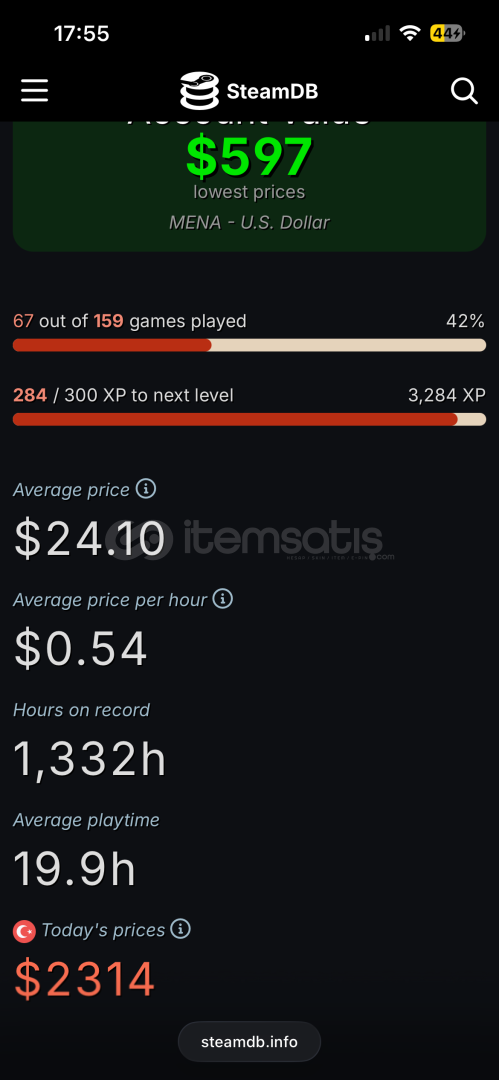Tap the $597 account value figure
The height and width of the screenshot is (1080, 499).
pyautogui.click(x=250, y=156)
